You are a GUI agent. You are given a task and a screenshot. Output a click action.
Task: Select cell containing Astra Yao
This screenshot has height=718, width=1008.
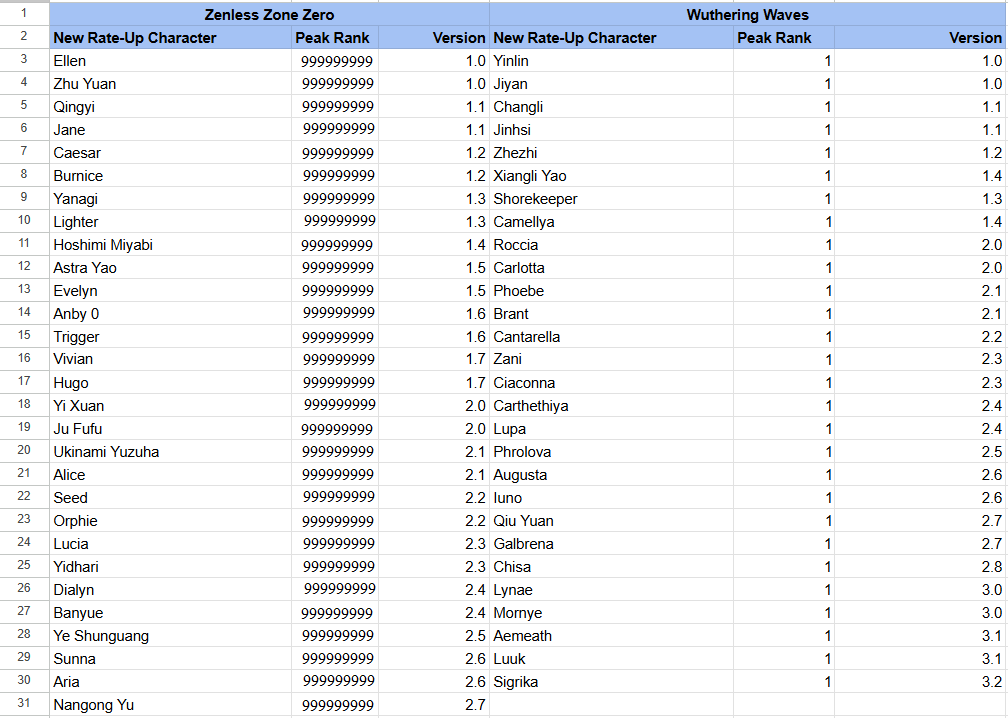[x=170, y=268]
